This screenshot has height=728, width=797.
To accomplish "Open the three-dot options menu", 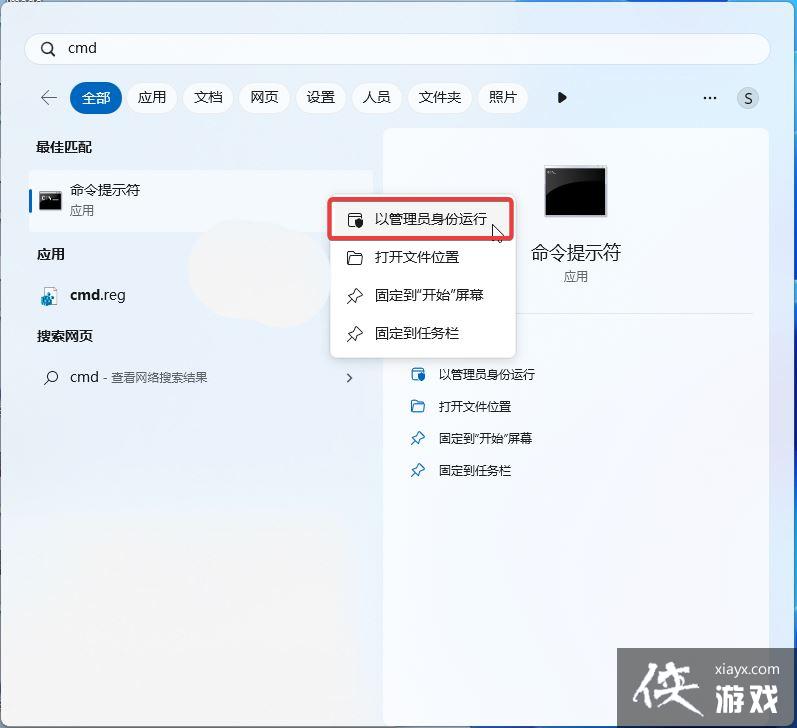I will click(710, 98).
